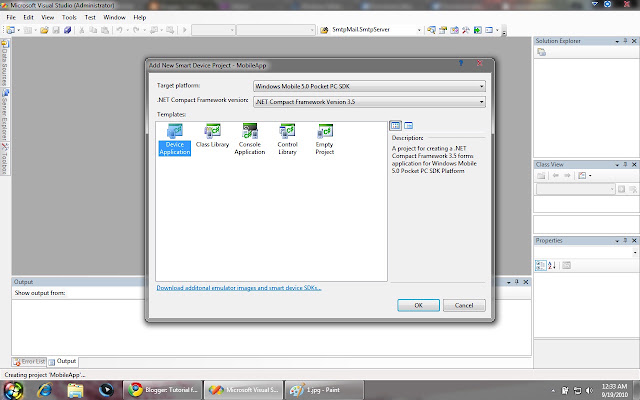Open the Edit menu
Viewport: 640px width, 400px height.
pyautogui.click(x=28, y=18)
